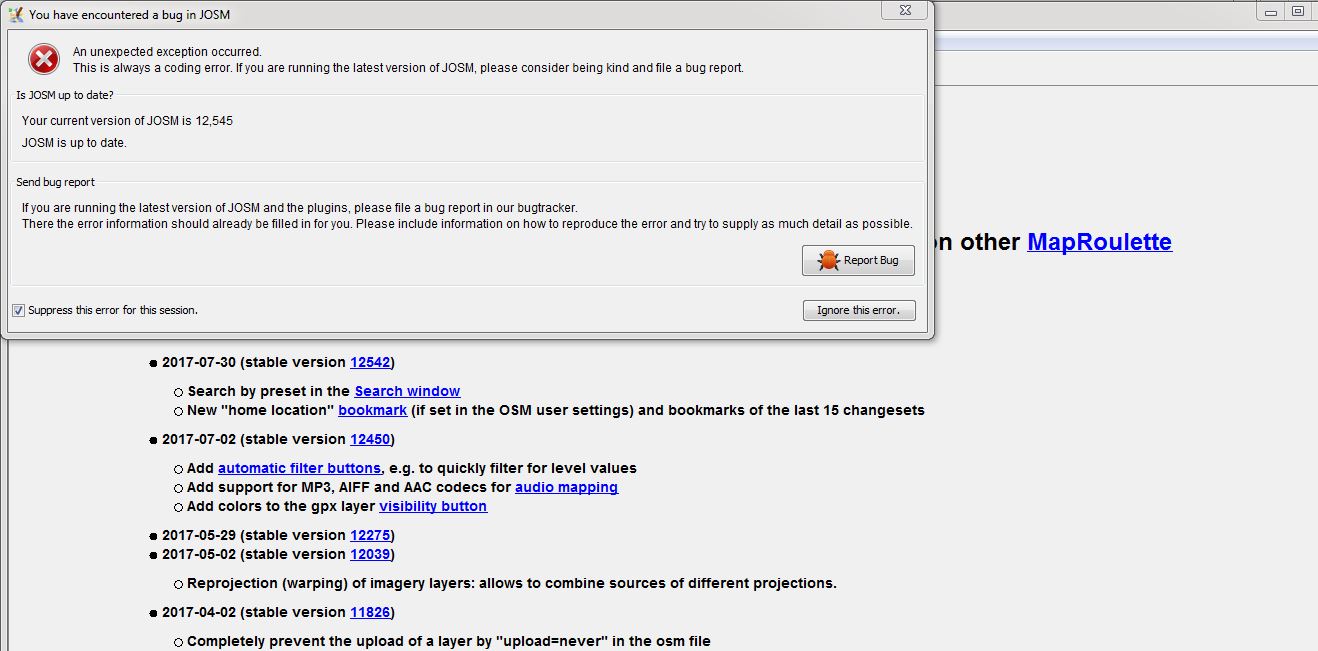Click the JOSM logo in dialog title bar
The height and width of the screenshot is (651, 1318).
tap(15, 15)
